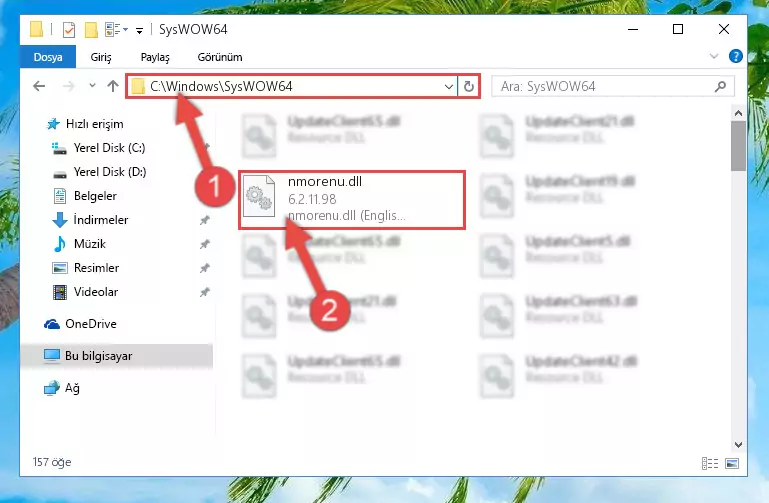Screen dimensions: 769x503
Task: Click the New folder icon in title bar
Action: (91, 30)
